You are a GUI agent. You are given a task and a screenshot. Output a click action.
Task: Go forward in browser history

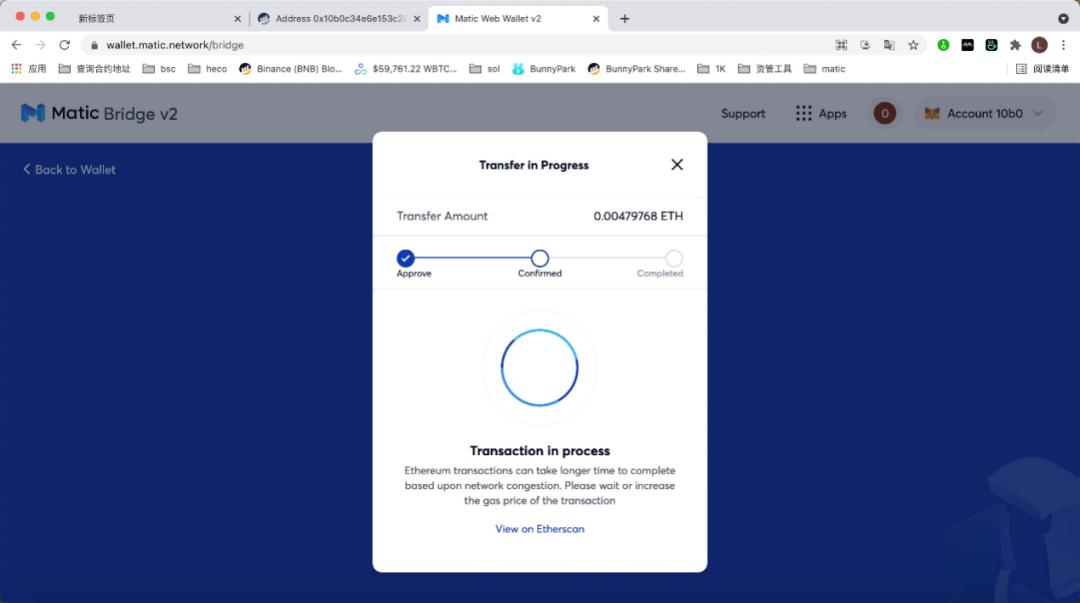(x=41, y=45)
